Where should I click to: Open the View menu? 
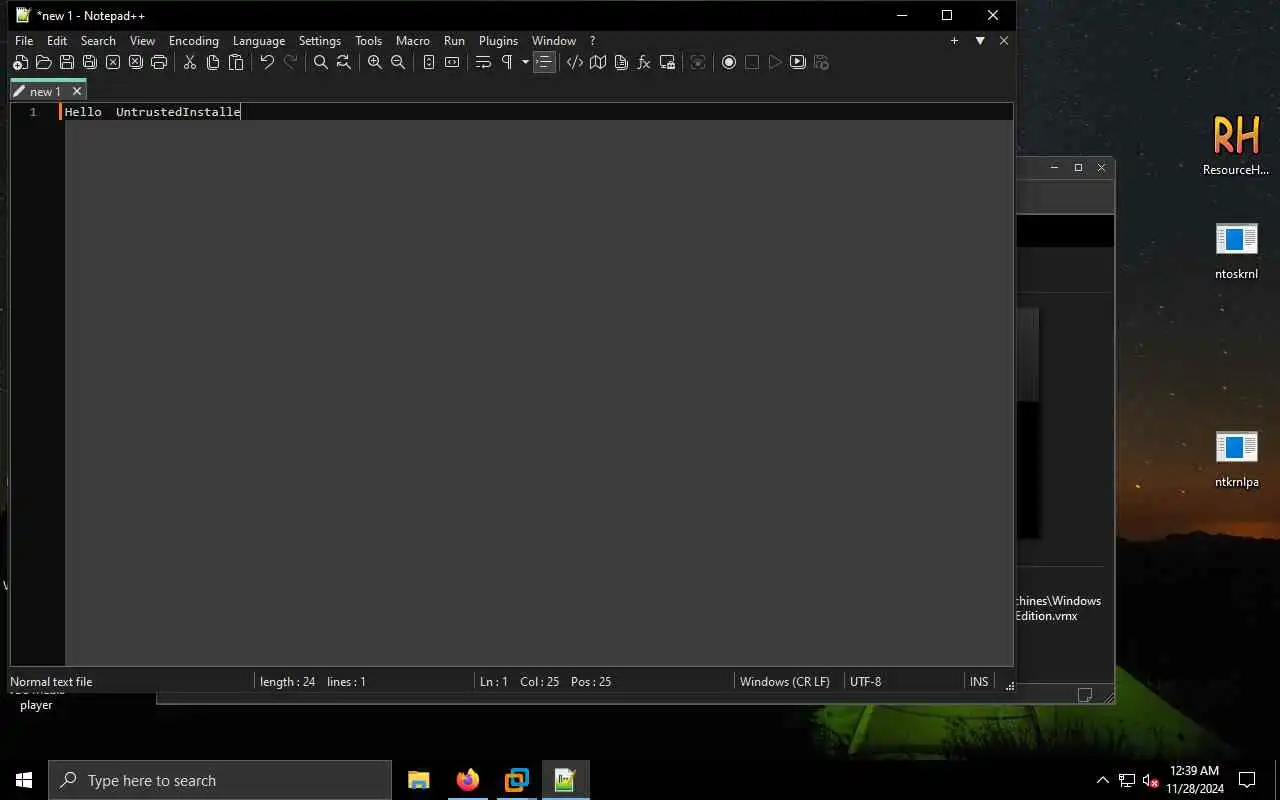pos(142,41)
